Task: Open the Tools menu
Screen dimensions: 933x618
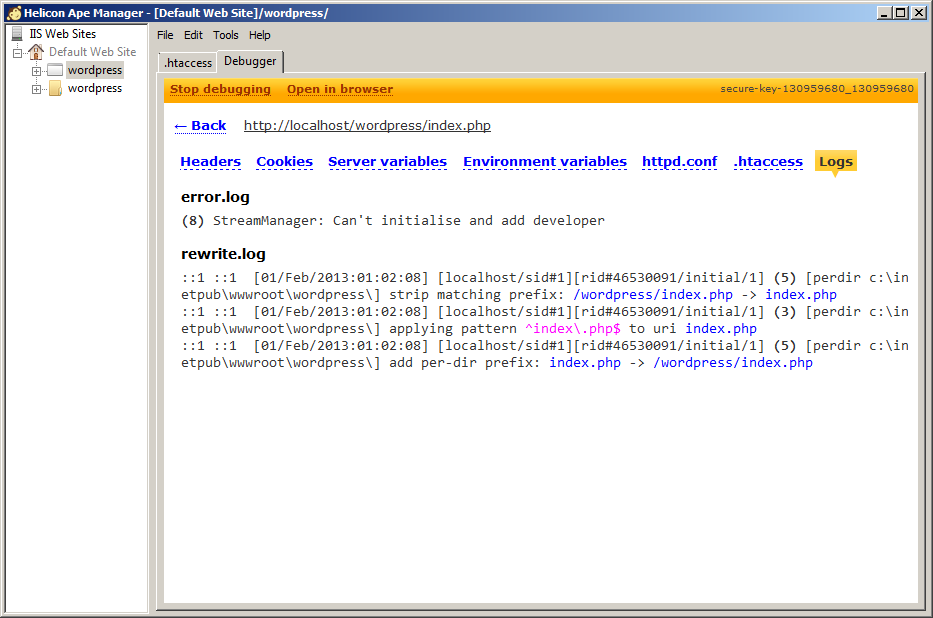Action: point(226,35)
